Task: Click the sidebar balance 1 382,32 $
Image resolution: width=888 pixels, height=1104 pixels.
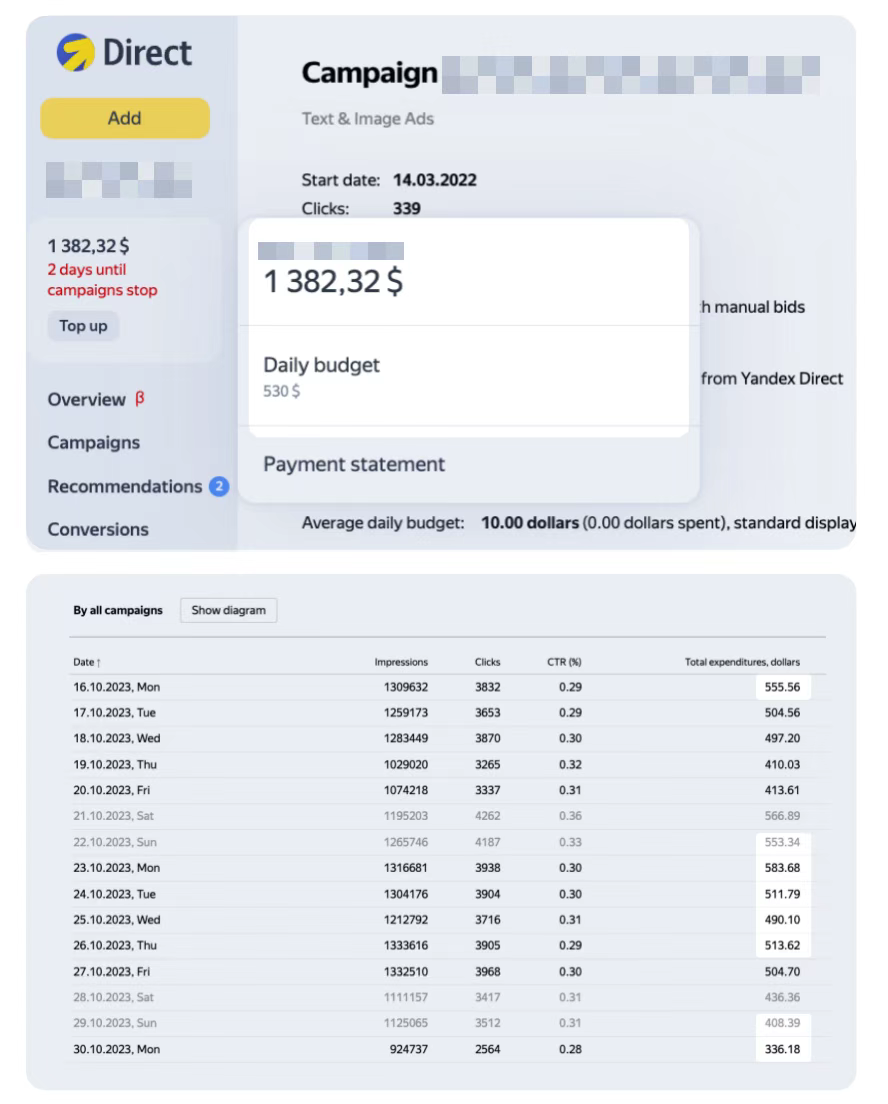Action: tap(88, 246)
